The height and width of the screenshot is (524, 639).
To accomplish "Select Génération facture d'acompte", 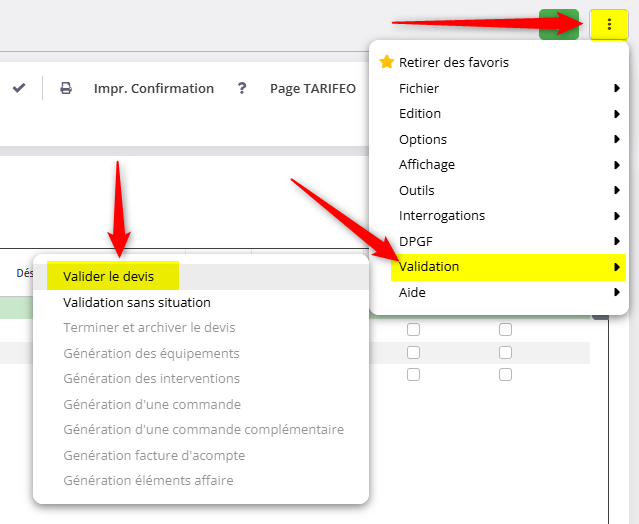I will (201, 455).
